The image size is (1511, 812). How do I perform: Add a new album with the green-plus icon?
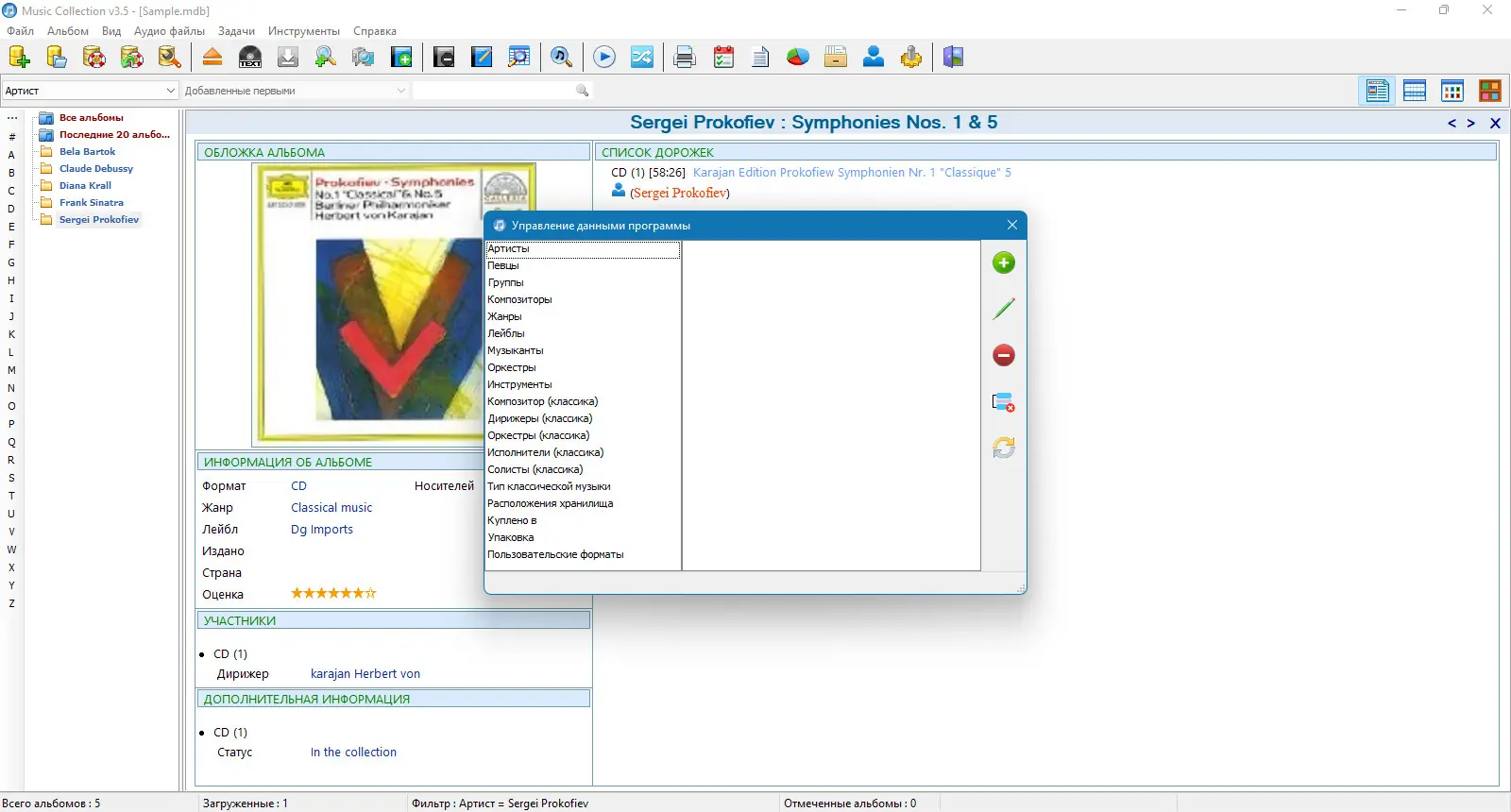coord(401,58)
